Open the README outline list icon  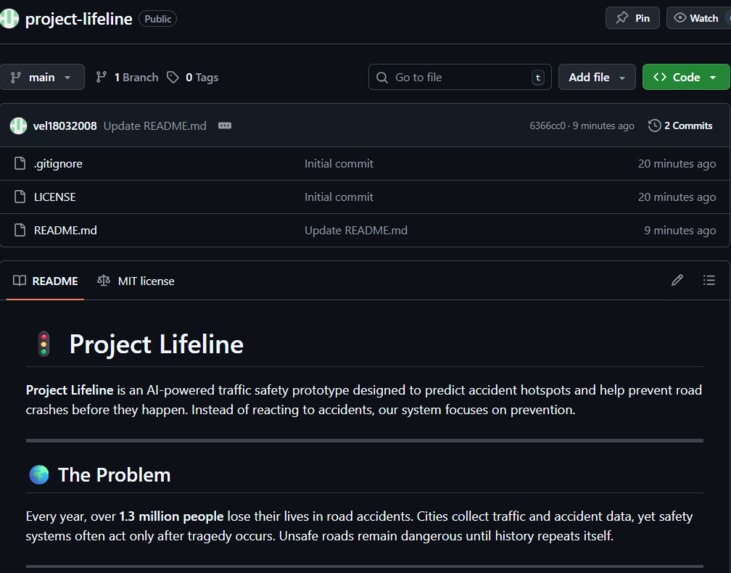click(709, 280)
